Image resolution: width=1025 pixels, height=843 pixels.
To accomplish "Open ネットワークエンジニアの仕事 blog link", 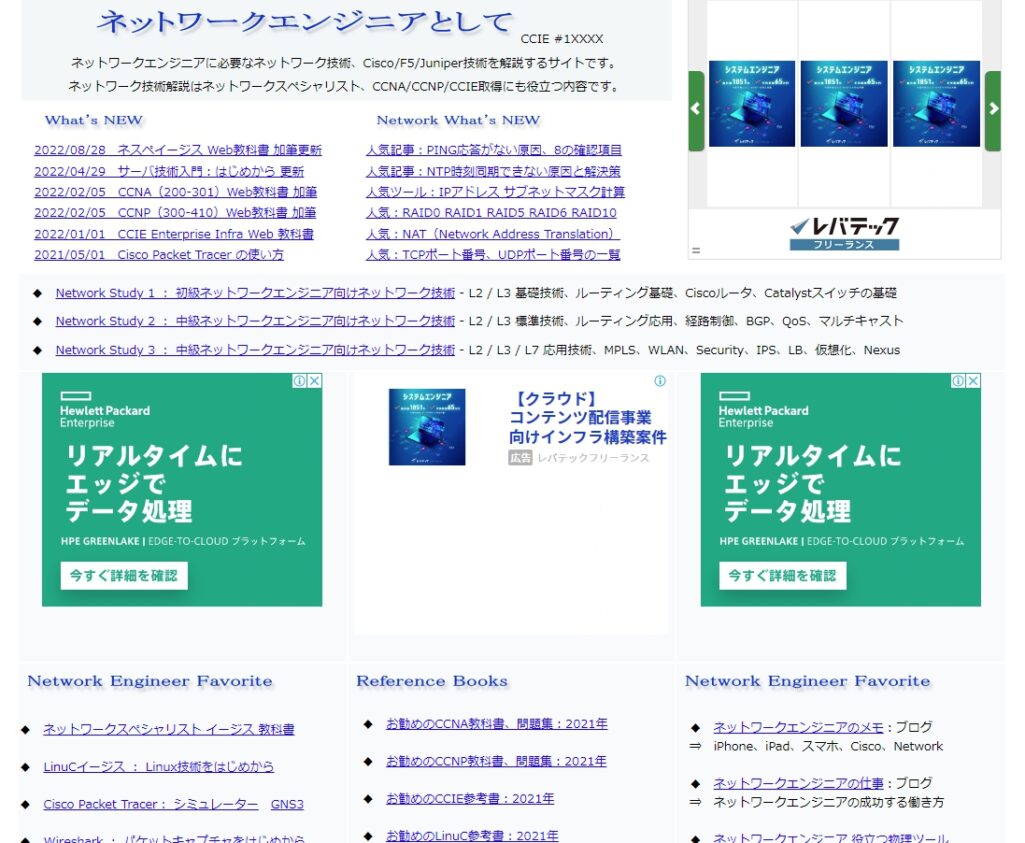I will [798, 784].
